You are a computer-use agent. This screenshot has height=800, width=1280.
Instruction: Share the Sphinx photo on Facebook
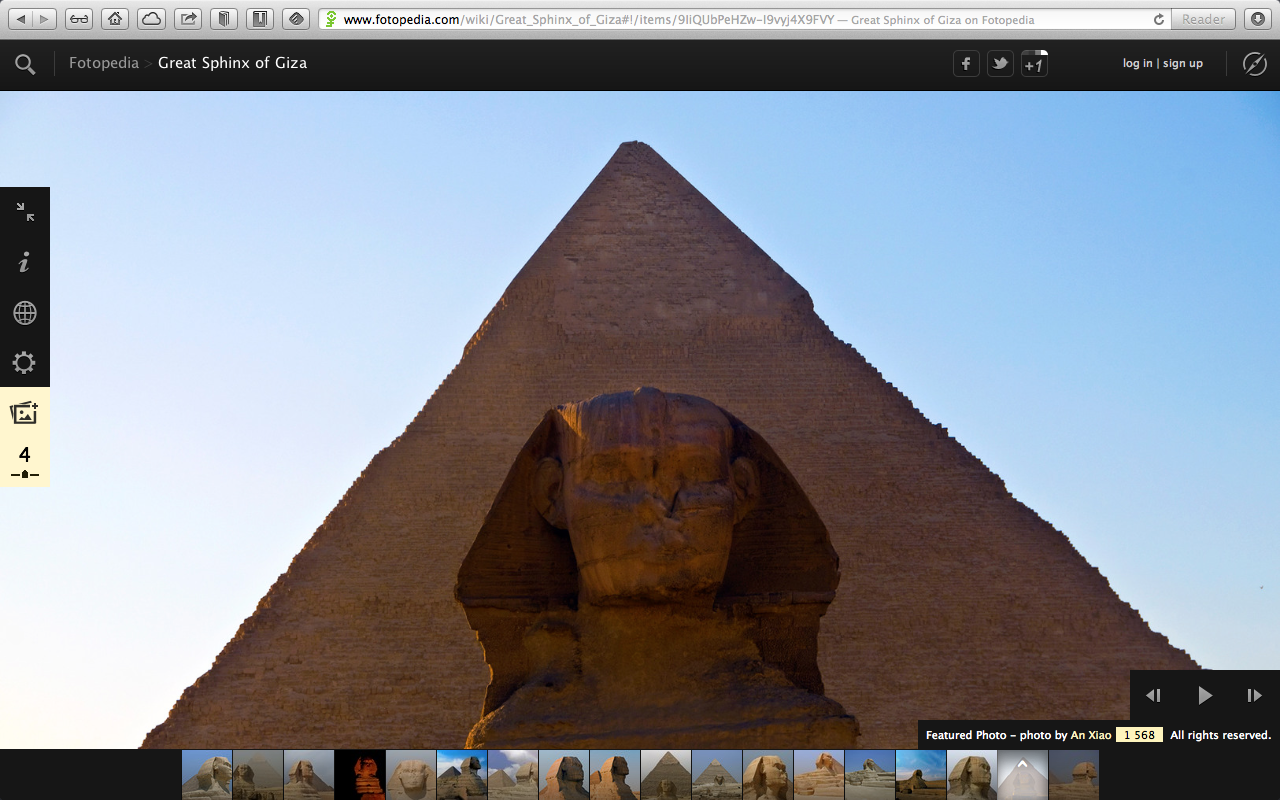[965, 62]
